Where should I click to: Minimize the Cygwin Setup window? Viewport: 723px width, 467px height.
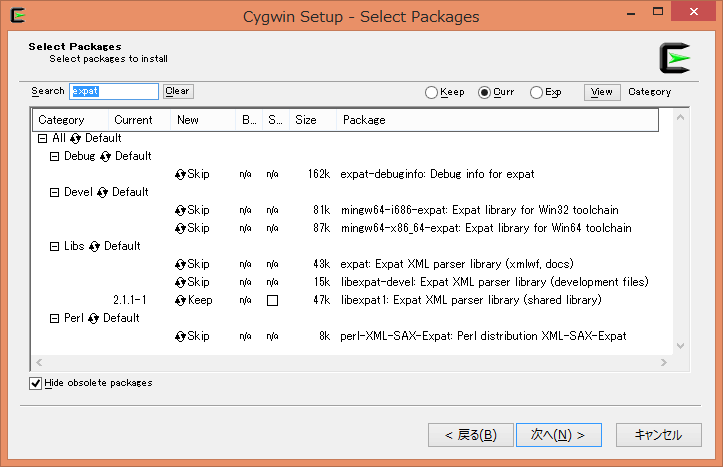point(631,12)
